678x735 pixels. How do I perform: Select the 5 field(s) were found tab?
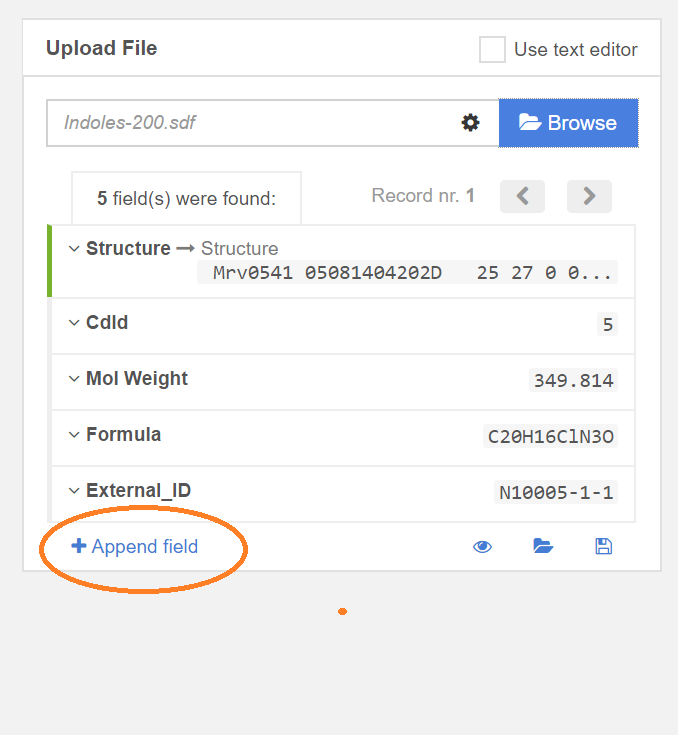(186, 198)
